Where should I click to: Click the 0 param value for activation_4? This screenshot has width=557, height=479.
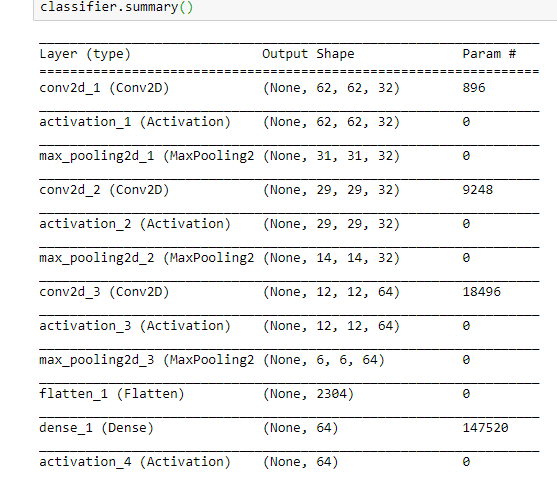(x=466, y=462)
